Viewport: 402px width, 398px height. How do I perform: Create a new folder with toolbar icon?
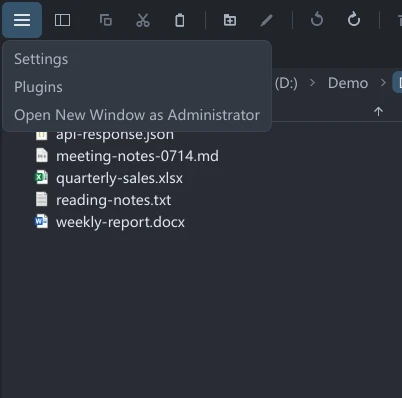pyautogui.click(x=230, y=20)
